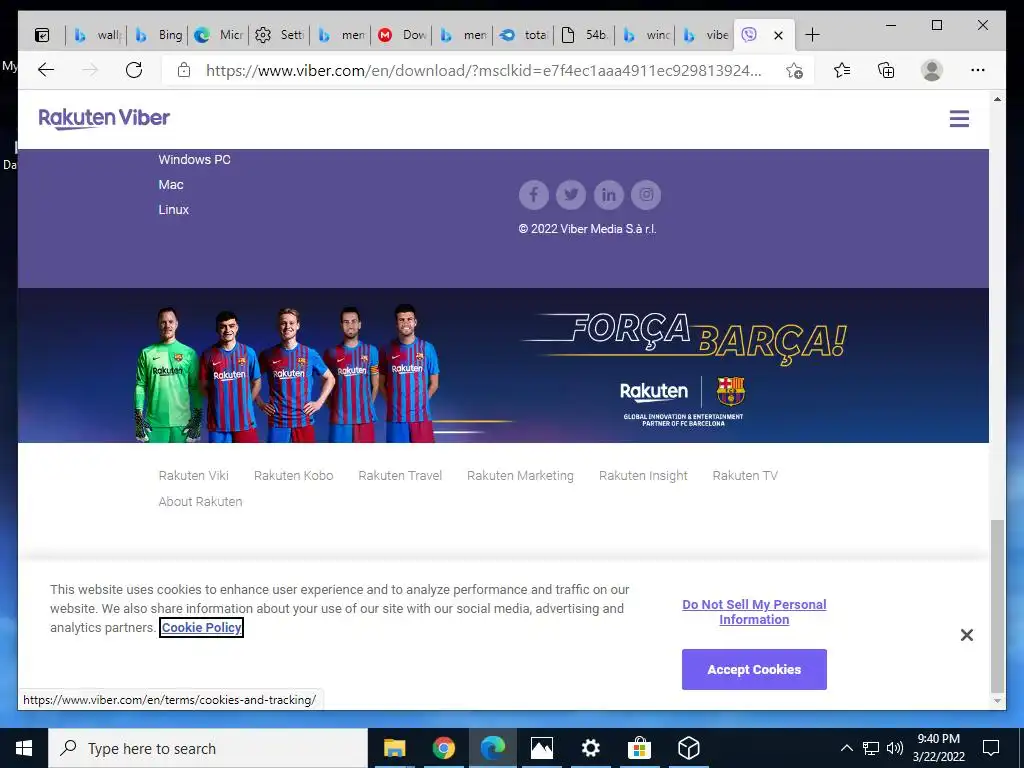The width and height of the screenshot is (1024, 768).
Task: Open Viber's Instagram page icon
Action: [x=646, y=195]
